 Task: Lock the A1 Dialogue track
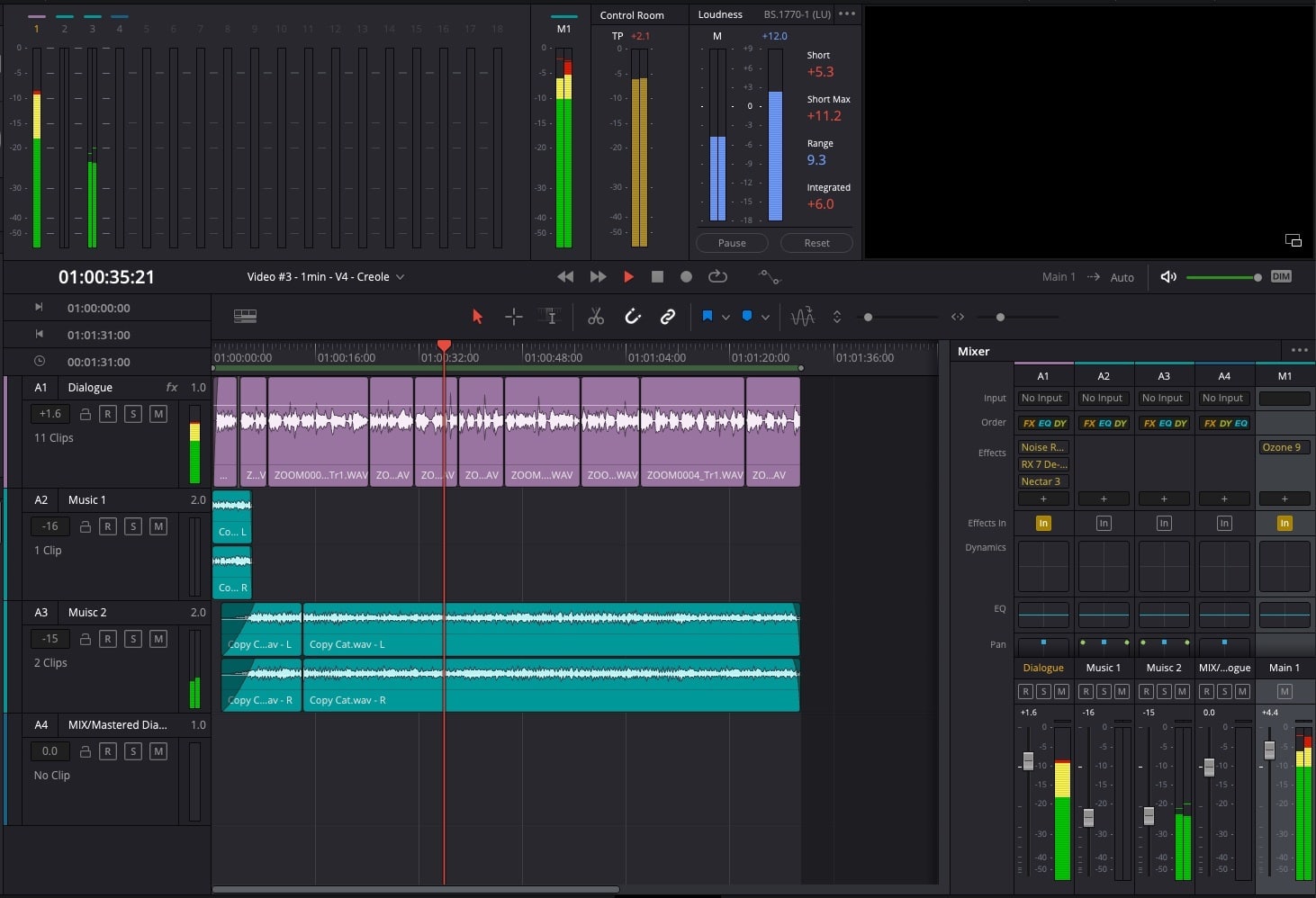coord(85,414)
